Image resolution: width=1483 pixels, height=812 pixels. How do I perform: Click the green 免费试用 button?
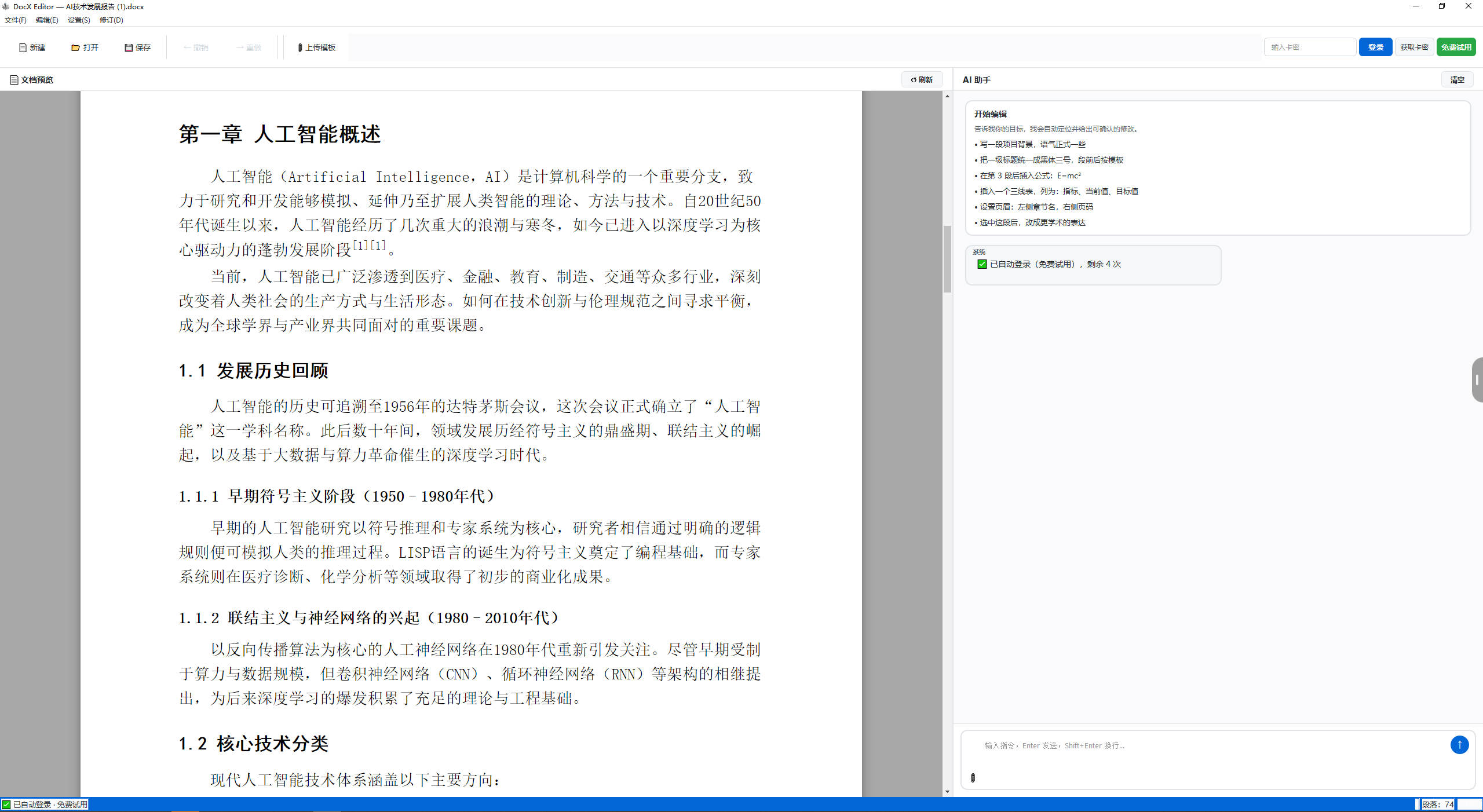coord(1456,47)
